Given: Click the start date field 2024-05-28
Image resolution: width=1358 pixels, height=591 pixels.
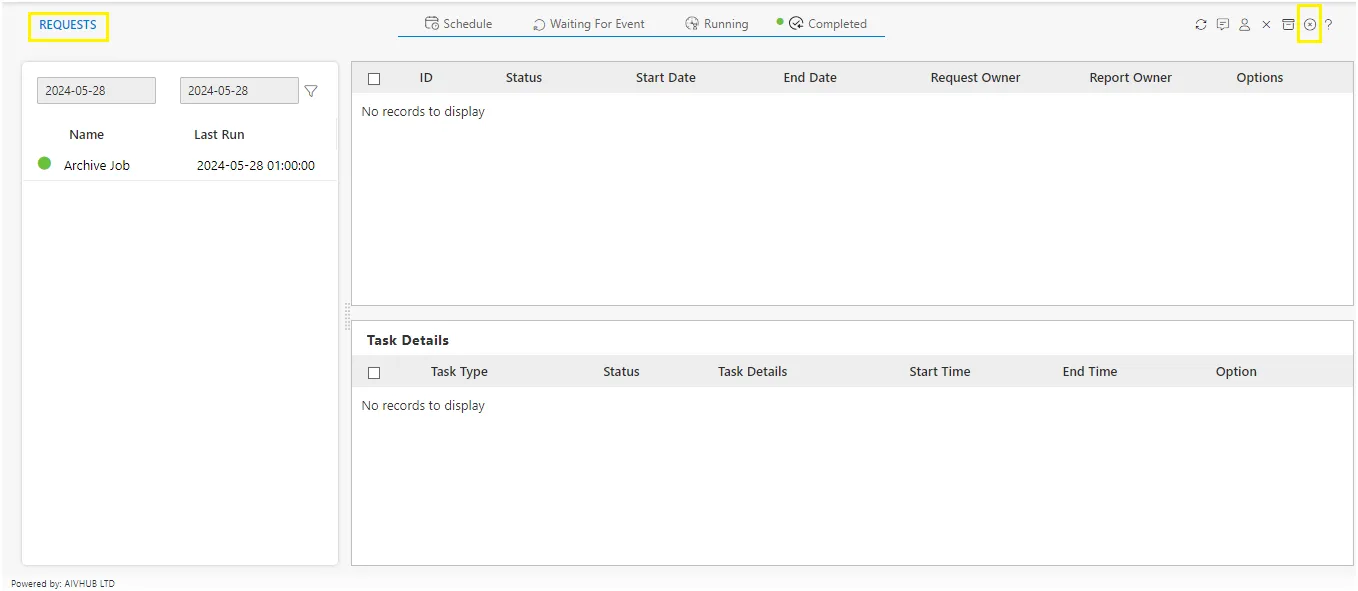Looking at the screenshot, I should tap(96, 90).
